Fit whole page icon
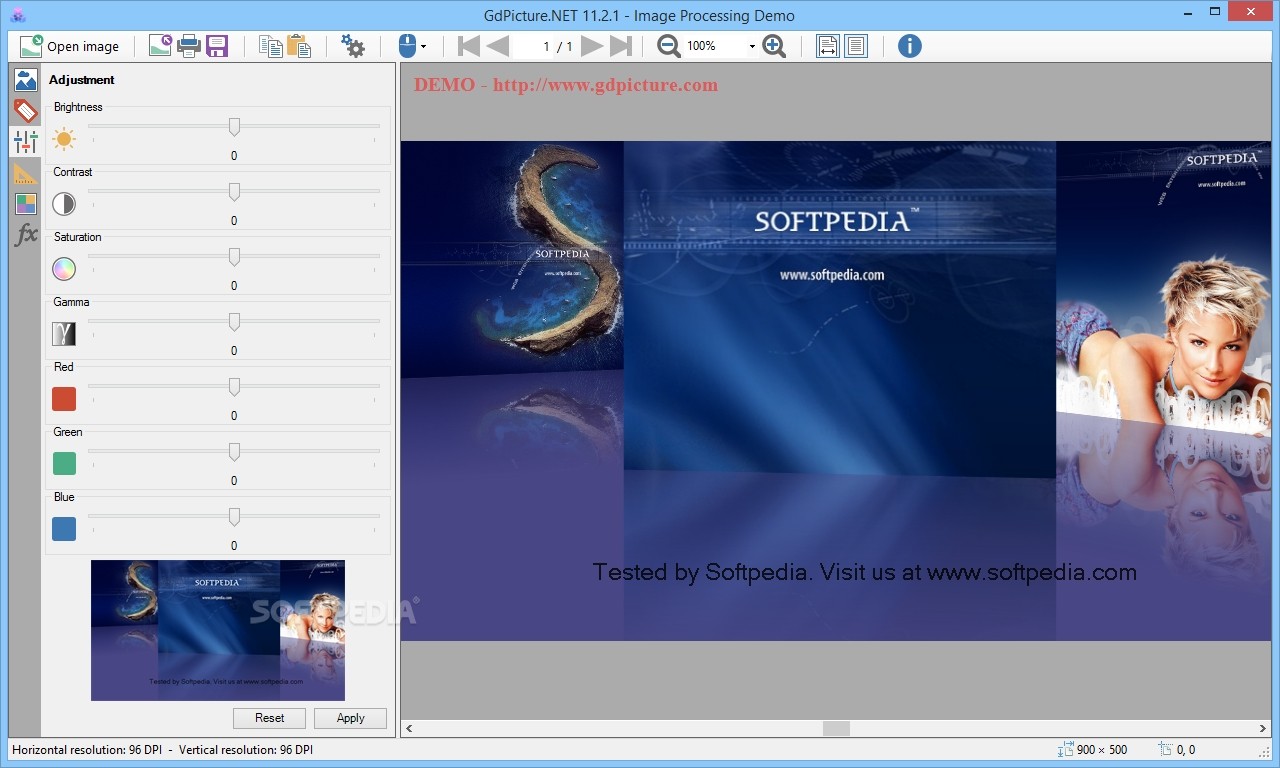1280x768 pixels. coord(856,46)
